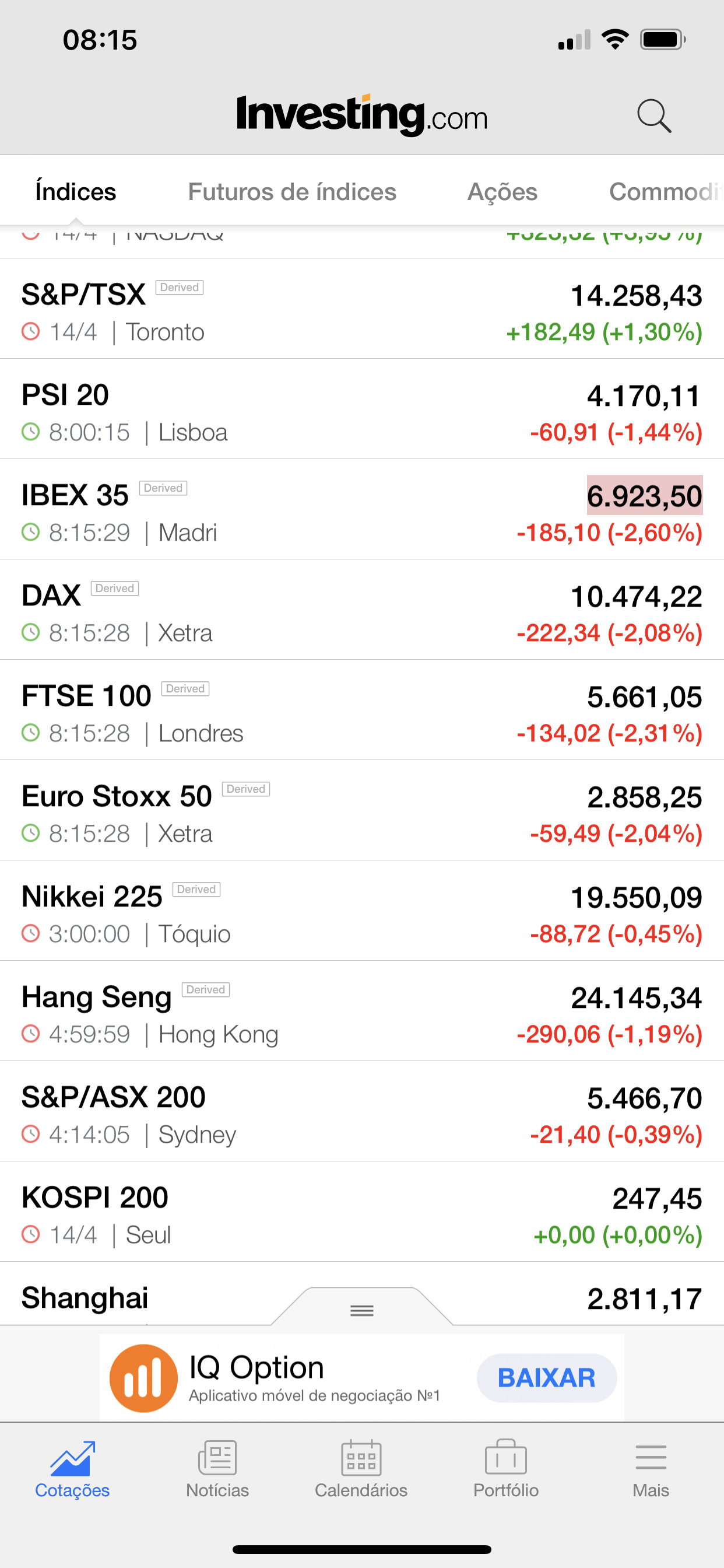Select the Commodities tab
The width and height of the screenshot is (724, 1568).
pyautogui.click(x=666, y=192)
